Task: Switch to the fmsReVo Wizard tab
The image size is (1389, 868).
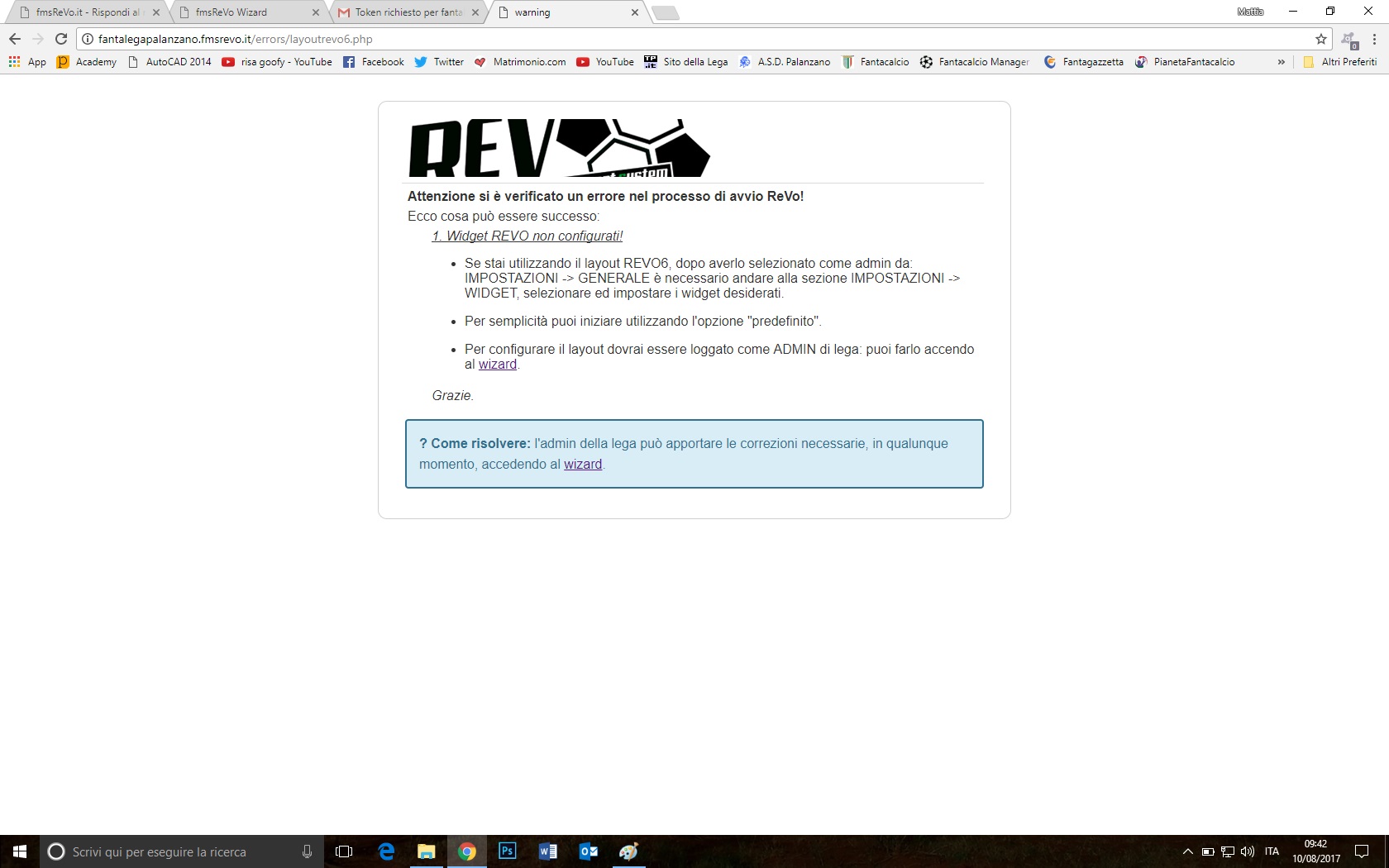Action: (x=240, y=12)
